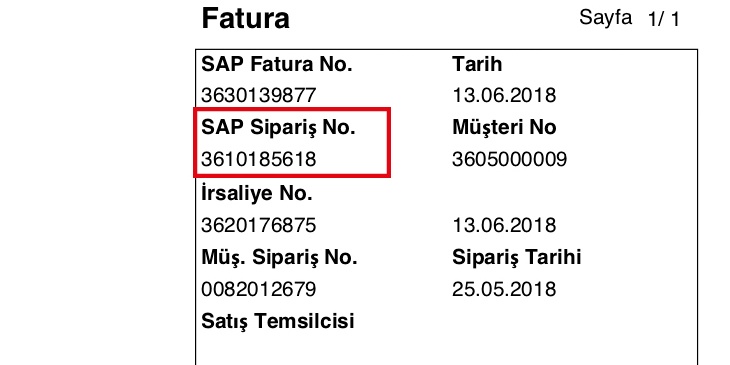Click the Fatura document title
This screenshot has width=730, height=365.
click(x=245, y=19)
